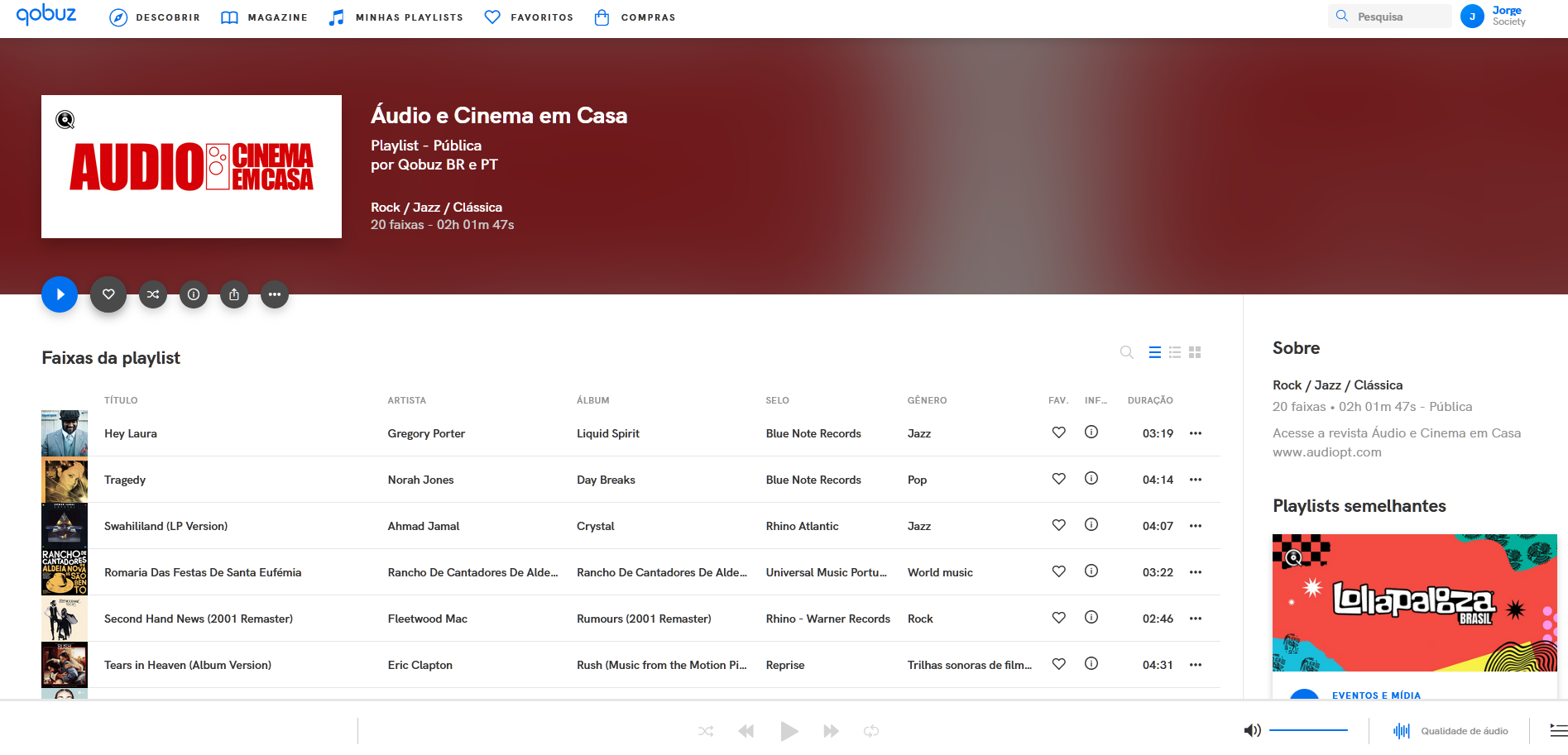Open Qualidade de áudio settings
The width and height of the screenshot is (1568, 755).
tap(1451, 731)
